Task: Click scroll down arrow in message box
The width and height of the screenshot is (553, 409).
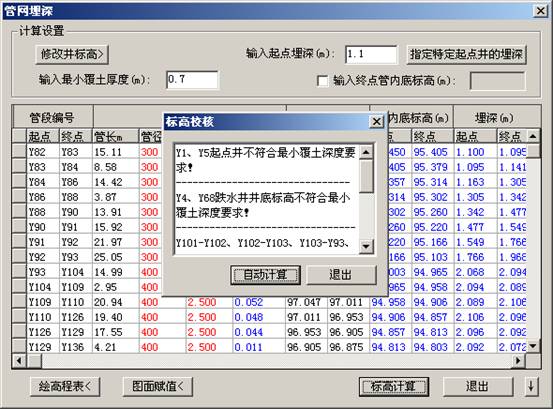Action: (x=366, y=246)
